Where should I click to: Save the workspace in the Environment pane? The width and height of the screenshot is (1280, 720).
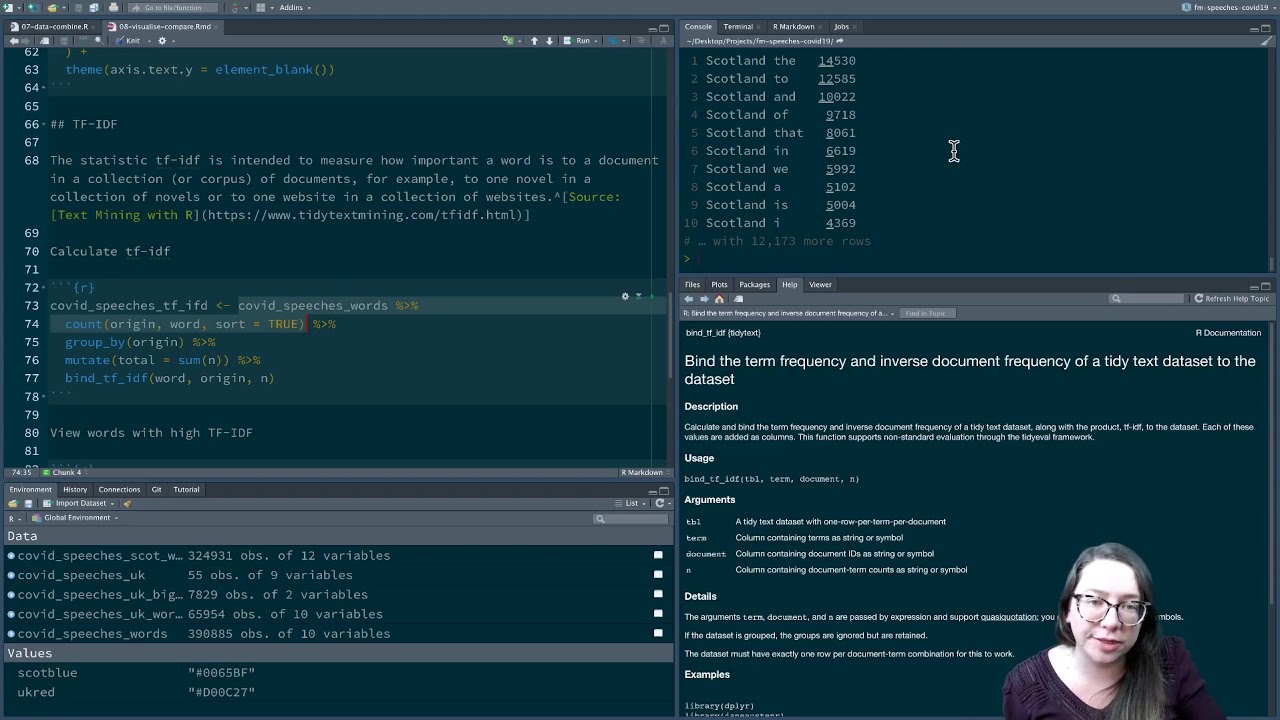[x=28, y=504]
